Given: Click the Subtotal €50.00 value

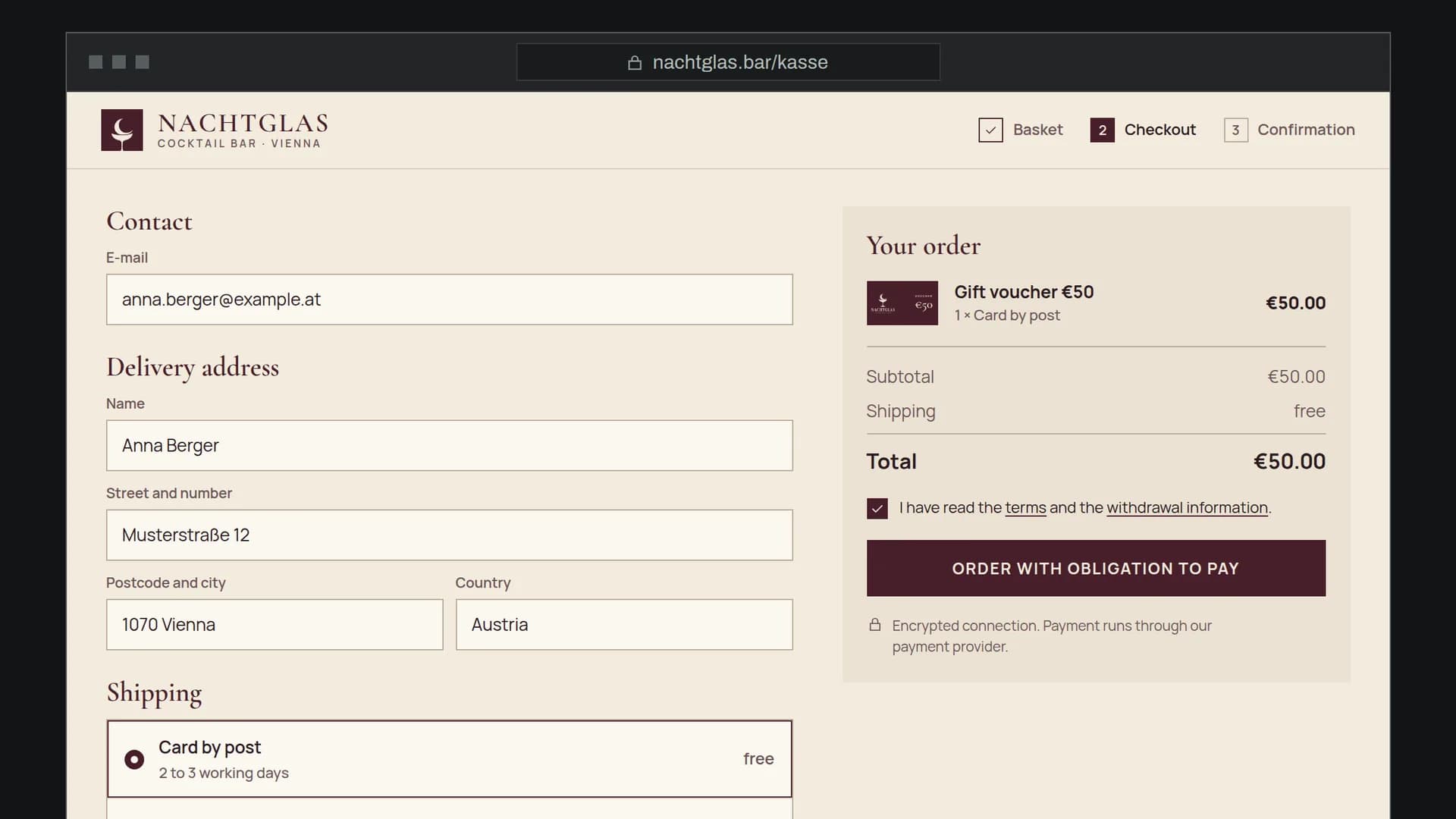Looking at the screenshot, I should (x=1296, y=377).
